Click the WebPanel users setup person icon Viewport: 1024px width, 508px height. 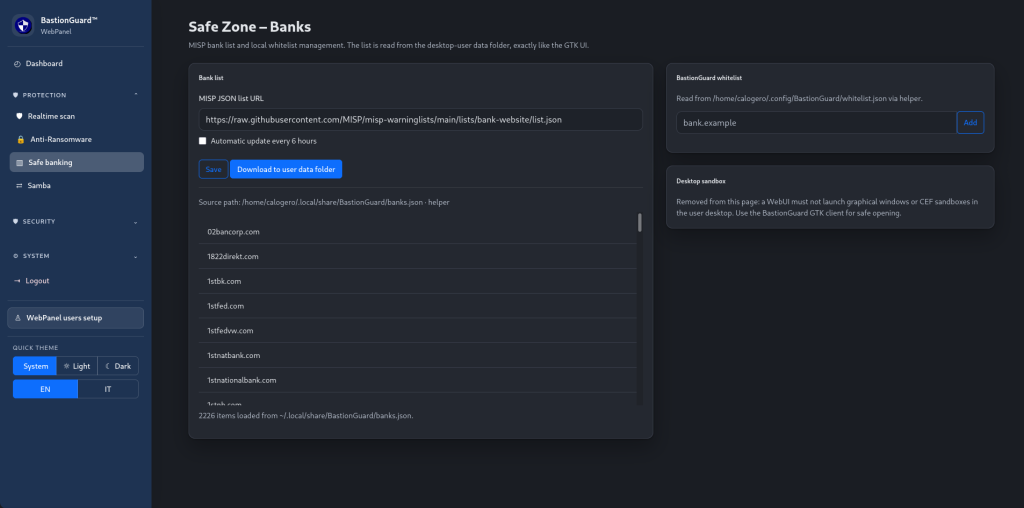point(18,318)
